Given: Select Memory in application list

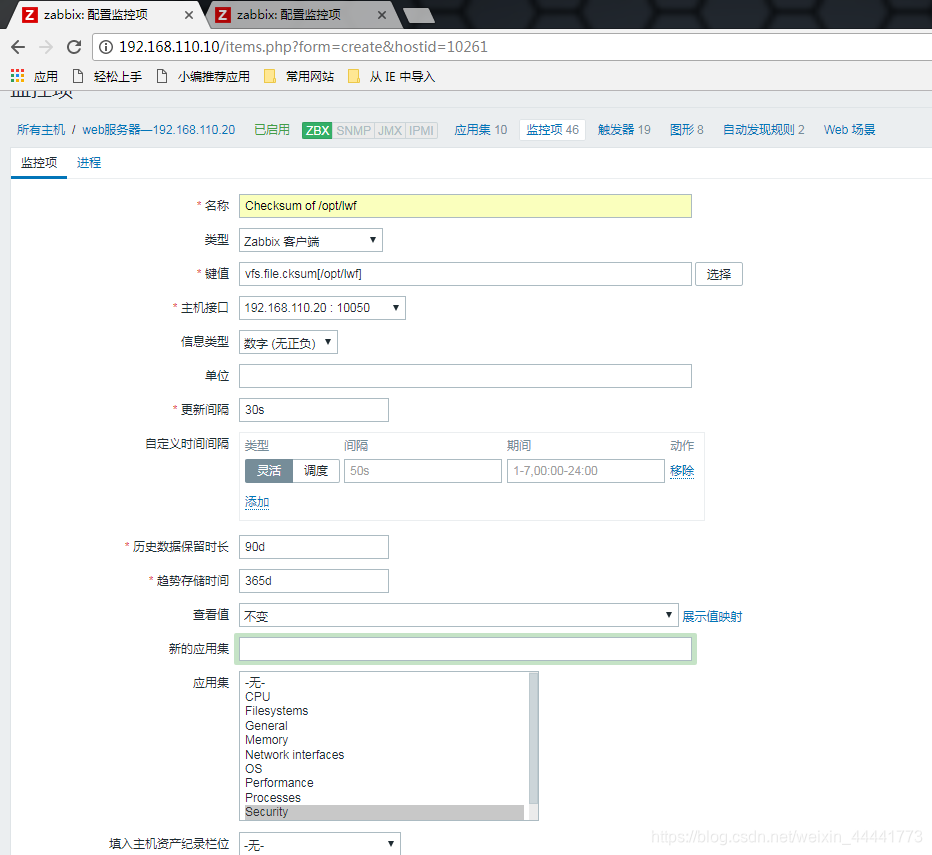Looking at the screenshot, I should point(384,740).
